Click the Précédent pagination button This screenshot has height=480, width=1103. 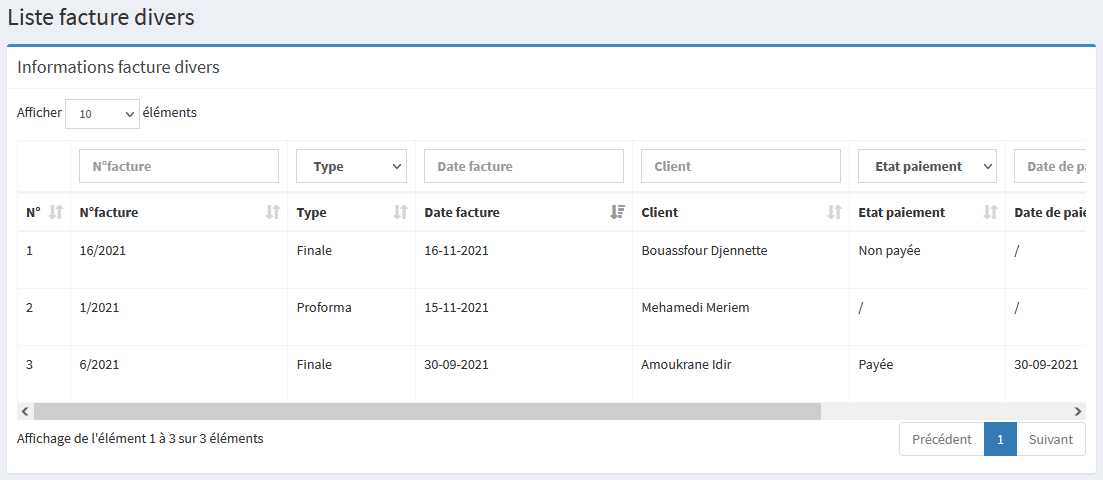(x=941, y=439)
